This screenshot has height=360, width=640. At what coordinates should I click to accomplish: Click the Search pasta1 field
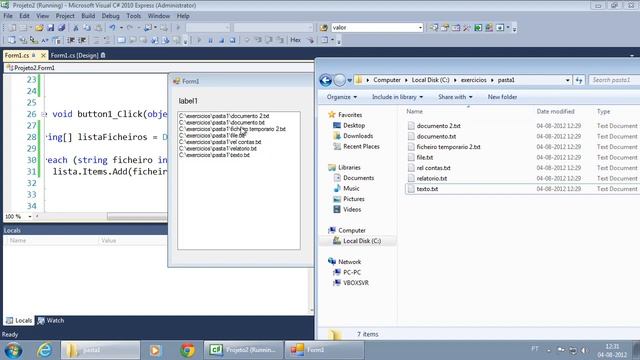click(x=614, y=80)
